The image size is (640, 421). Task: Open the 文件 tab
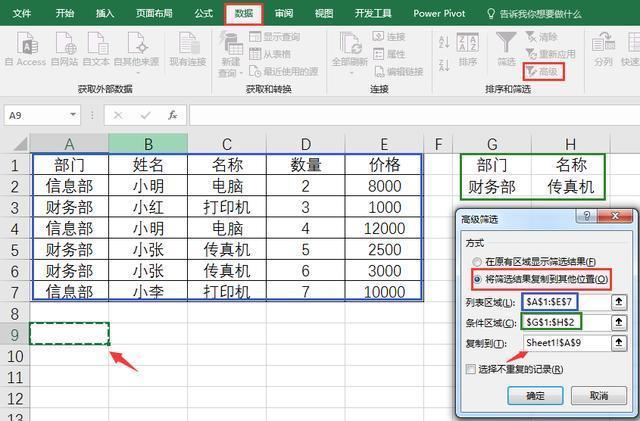(22, 13)
